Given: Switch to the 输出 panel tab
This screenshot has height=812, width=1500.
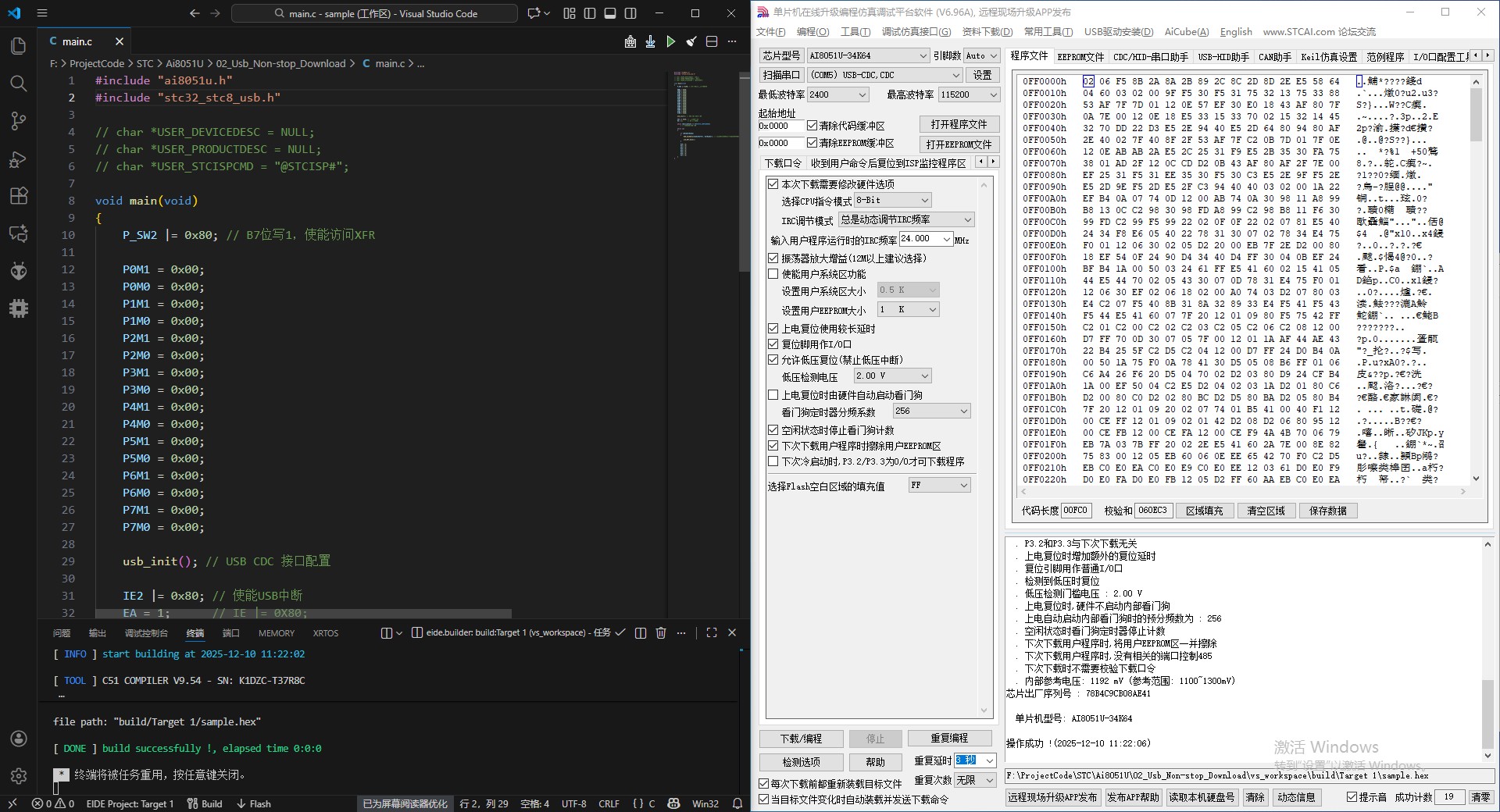Looking at the screenshot, I should point(97,633).
